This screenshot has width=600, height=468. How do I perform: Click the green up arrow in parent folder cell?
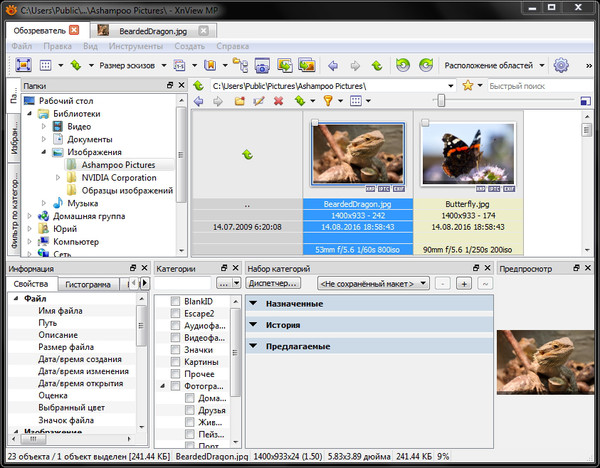coord(247,155)
